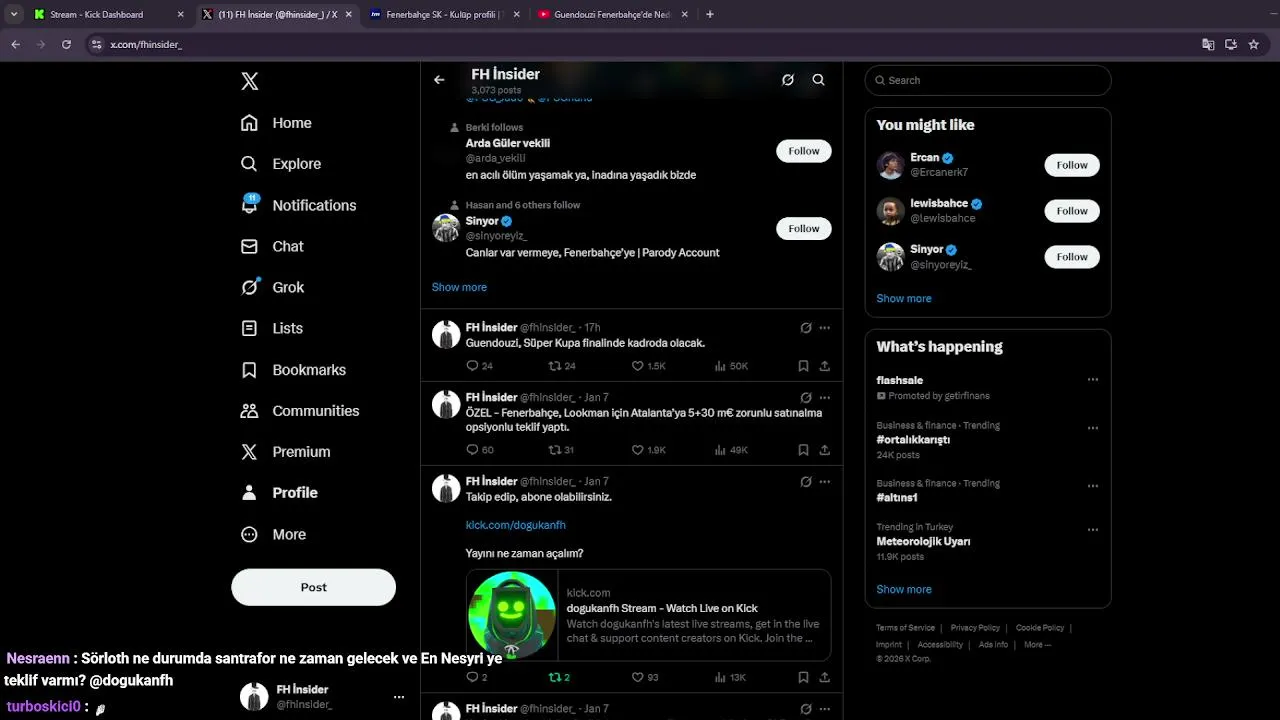This screenshot has height=720, width=1280.
Task: Click the Search input field
Action: pos(988,80)
